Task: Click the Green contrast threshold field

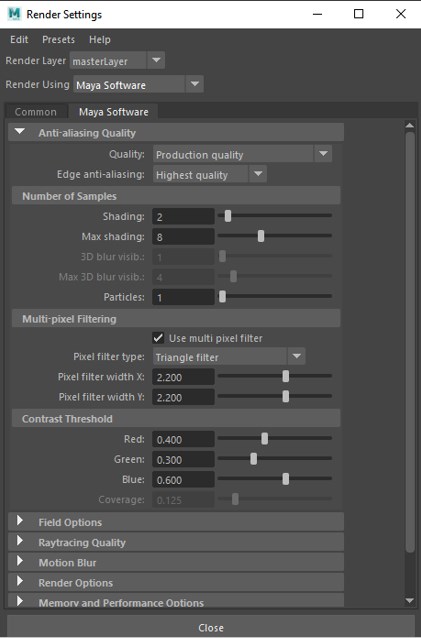Action: [183, 459]
